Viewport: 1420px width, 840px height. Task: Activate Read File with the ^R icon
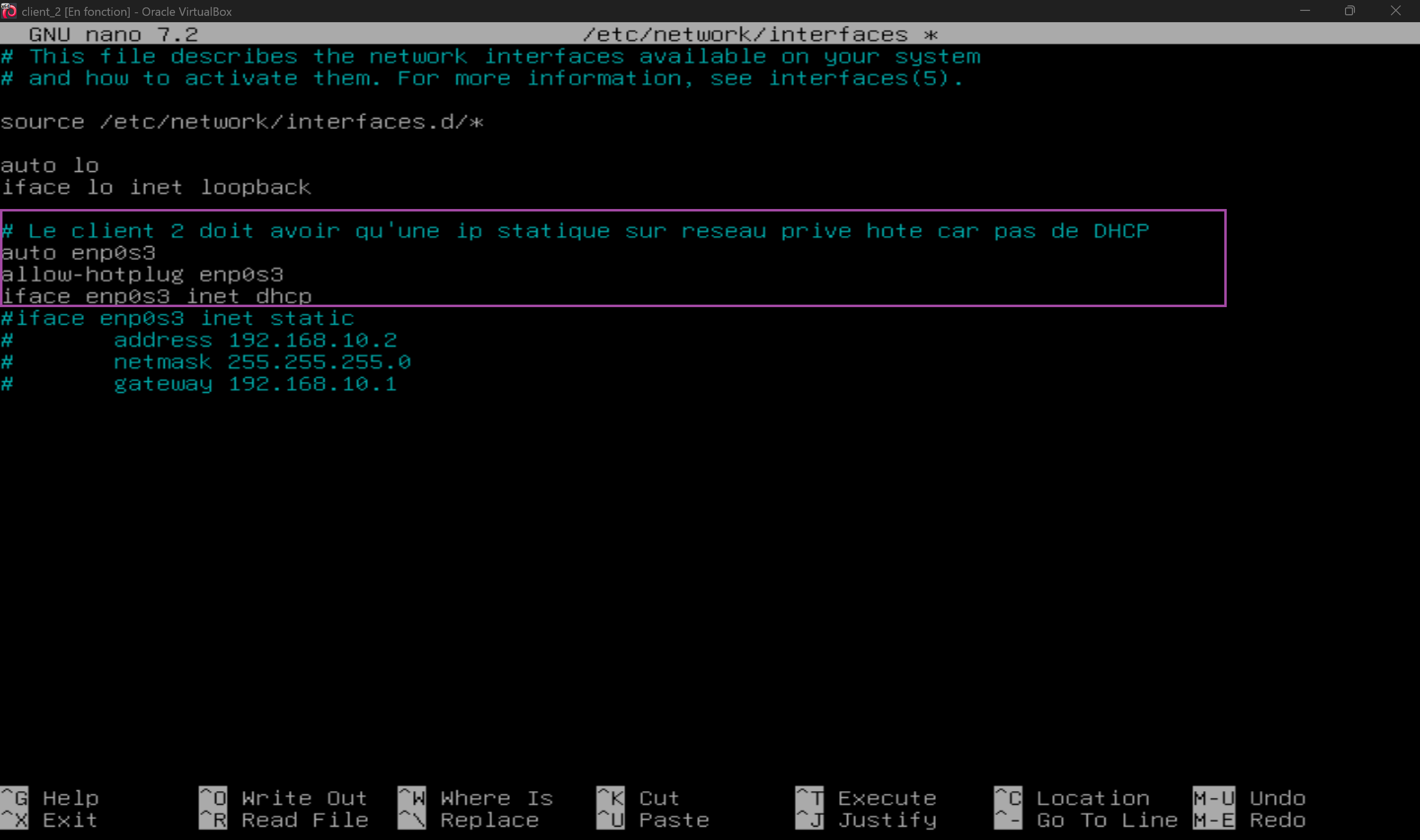click(212, 820)
